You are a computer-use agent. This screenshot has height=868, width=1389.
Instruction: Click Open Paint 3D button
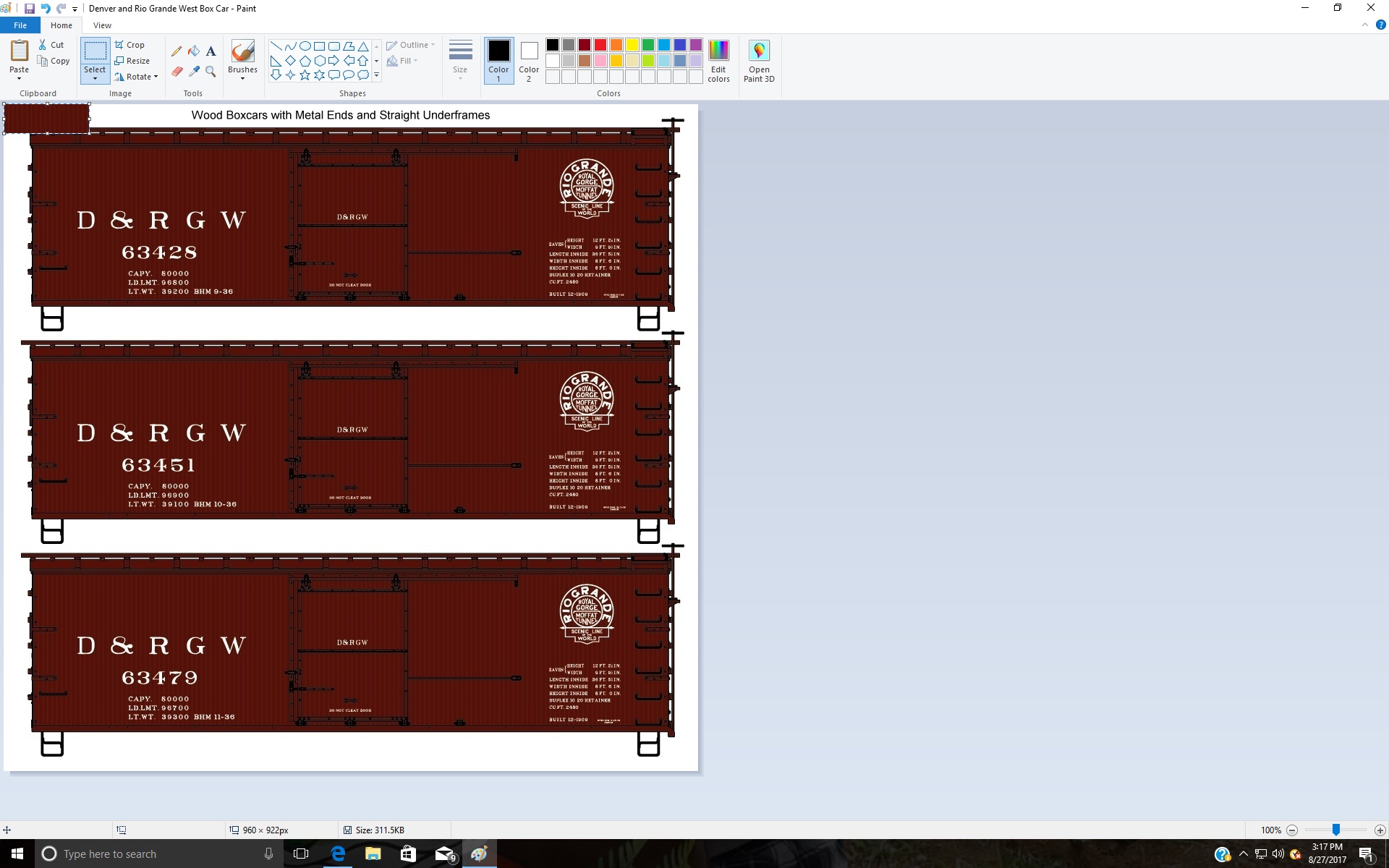[x=759, y=61]
